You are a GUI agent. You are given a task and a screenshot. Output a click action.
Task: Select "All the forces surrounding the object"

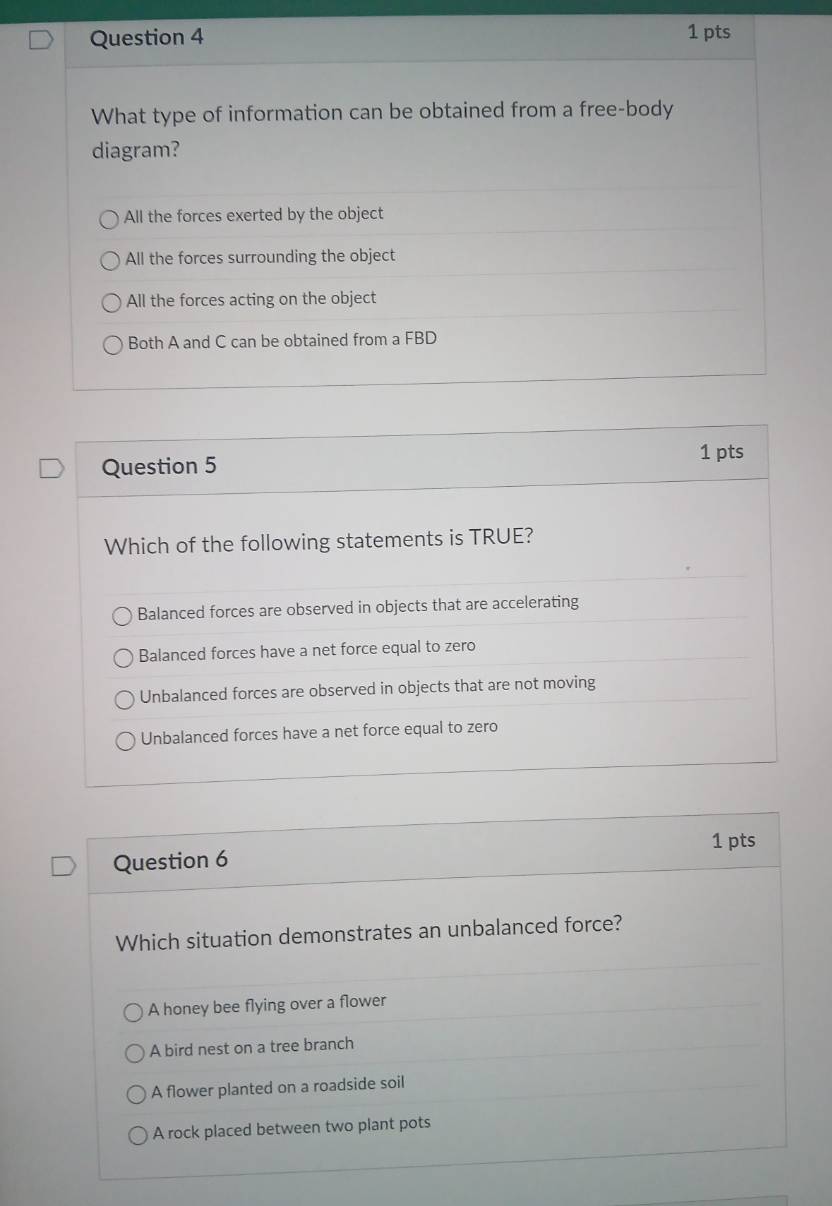pos(113,261)
